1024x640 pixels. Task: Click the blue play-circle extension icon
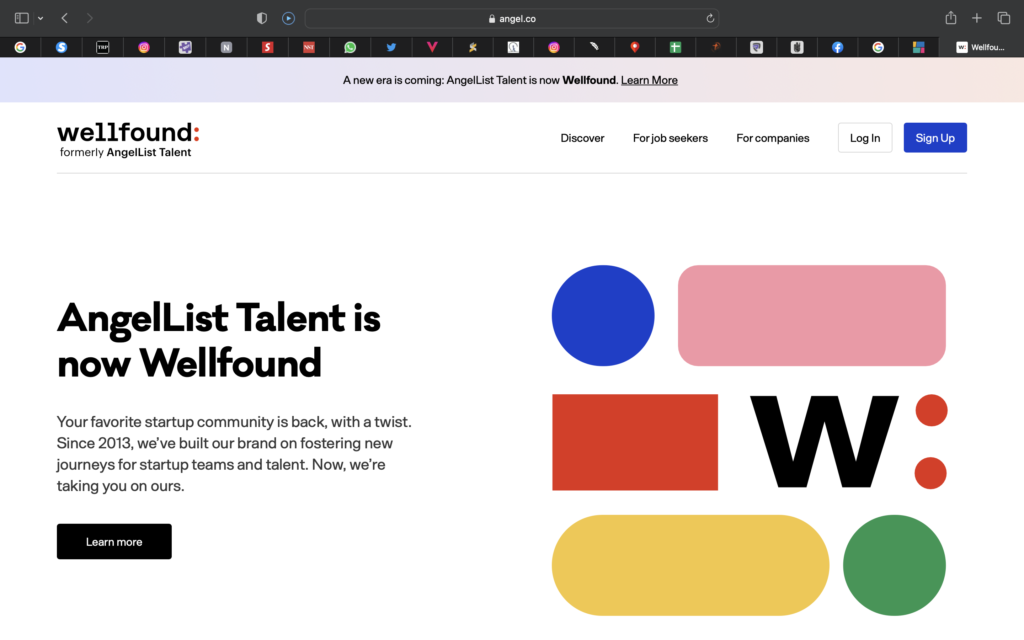pyautogui.click(x=288, y=18)
